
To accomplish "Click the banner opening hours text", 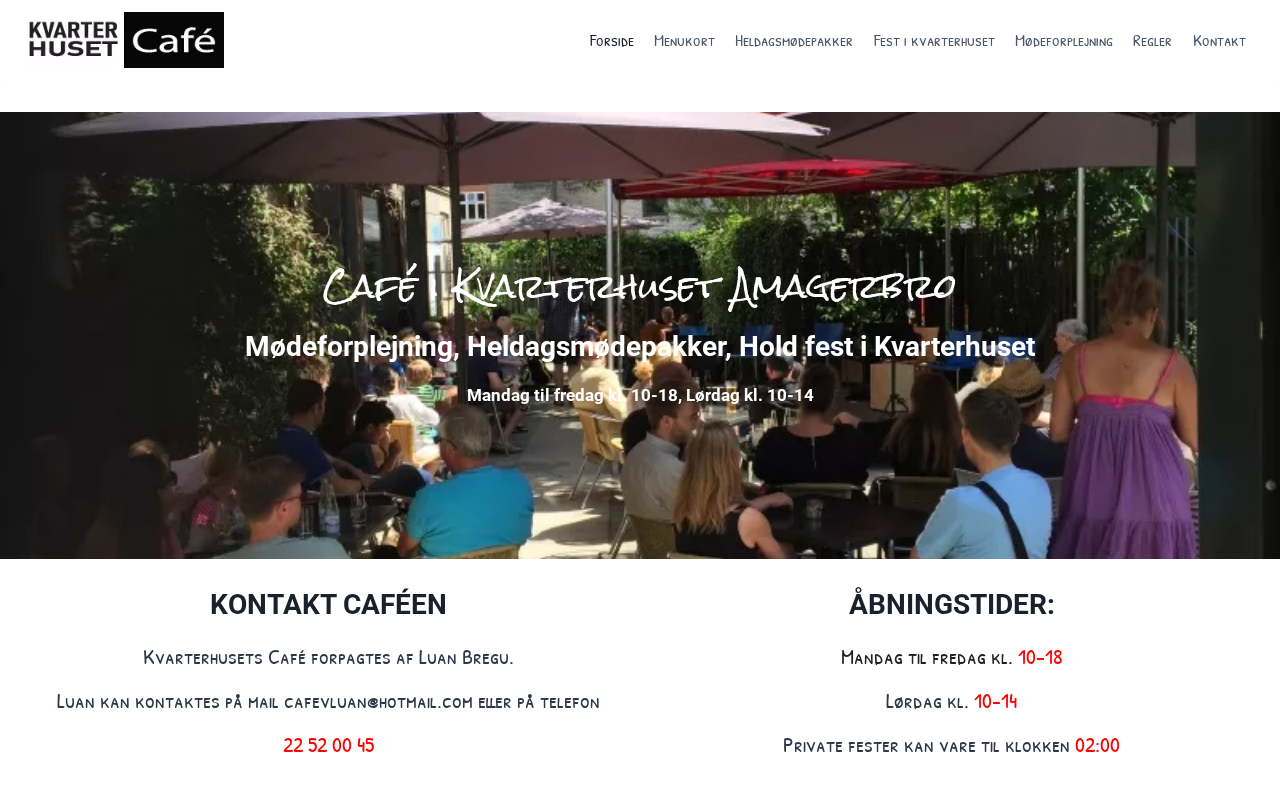I will [640, 395].
